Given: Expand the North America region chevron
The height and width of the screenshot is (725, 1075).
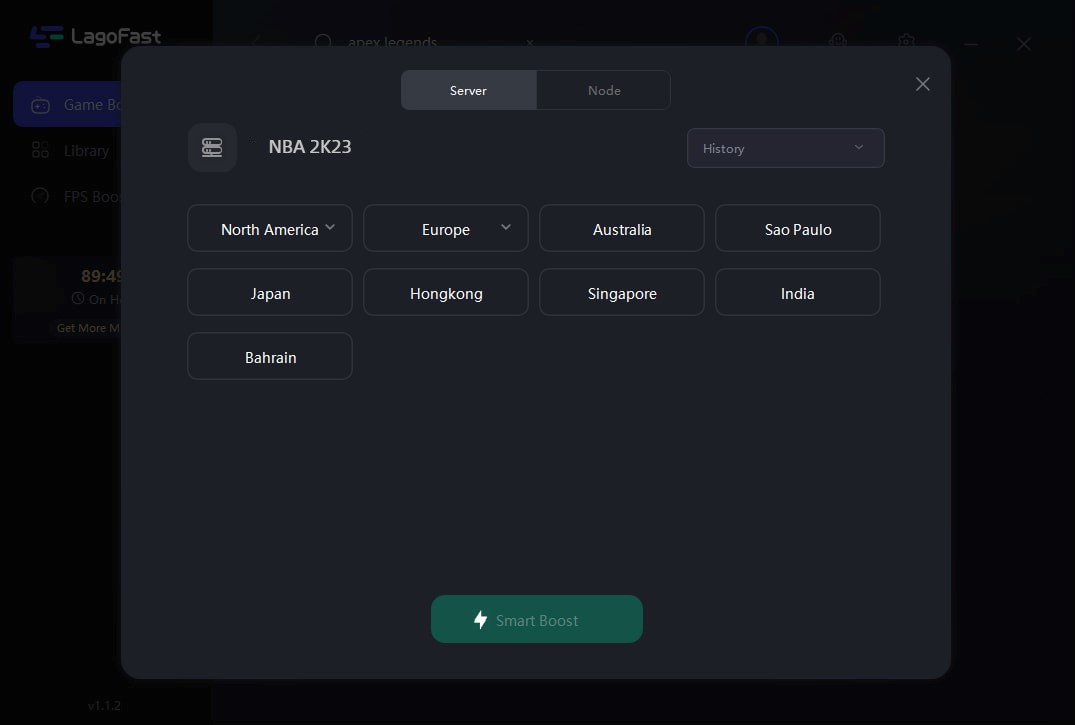Looking at the screenshot, I should click(330, 227).
